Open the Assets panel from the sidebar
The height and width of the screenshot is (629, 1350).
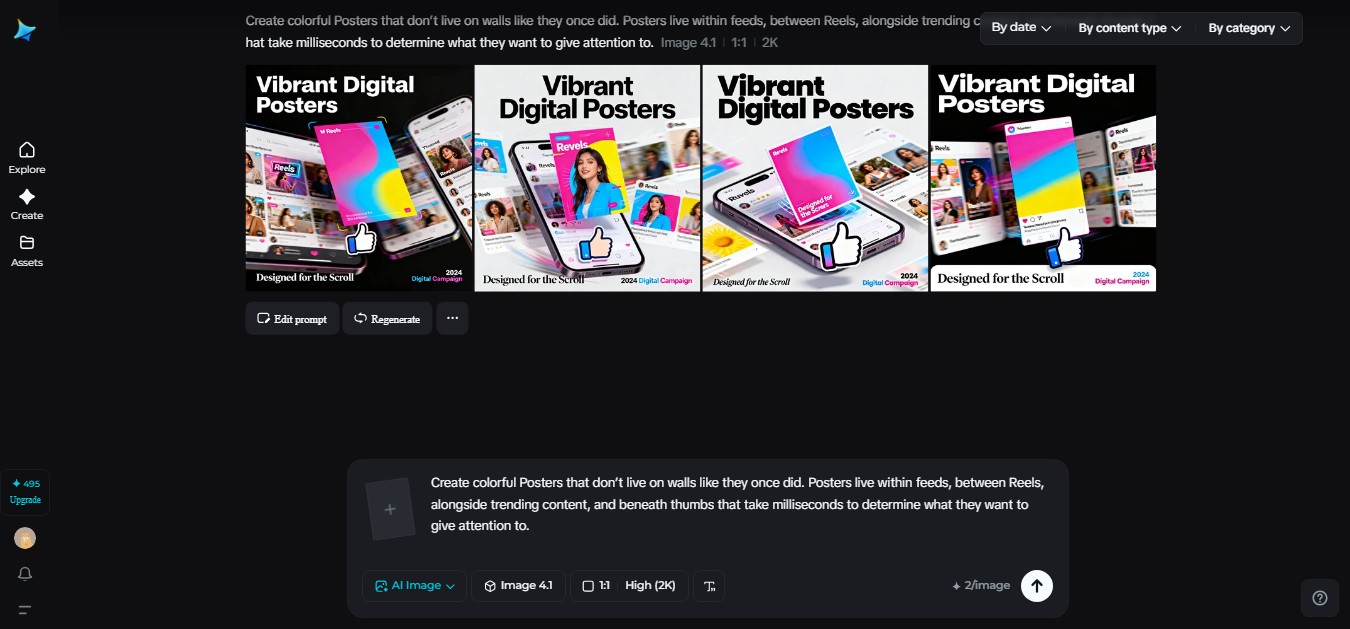pos(26,249)
